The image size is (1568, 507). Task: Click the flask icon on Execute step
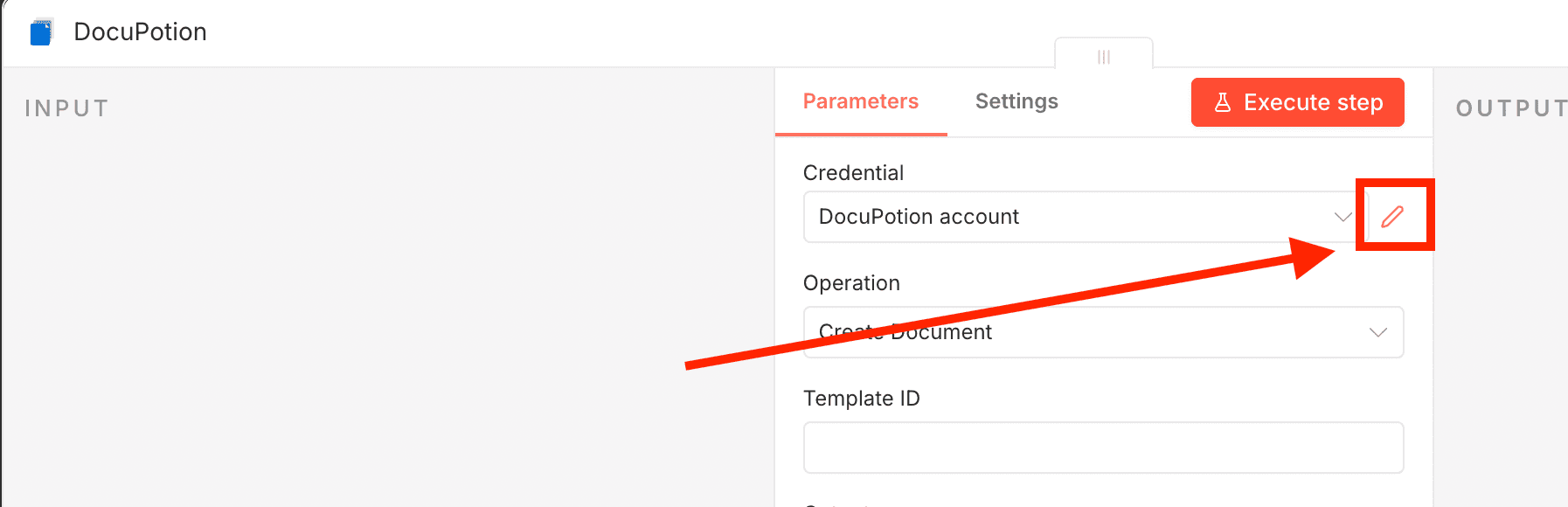click(1223, 102)
